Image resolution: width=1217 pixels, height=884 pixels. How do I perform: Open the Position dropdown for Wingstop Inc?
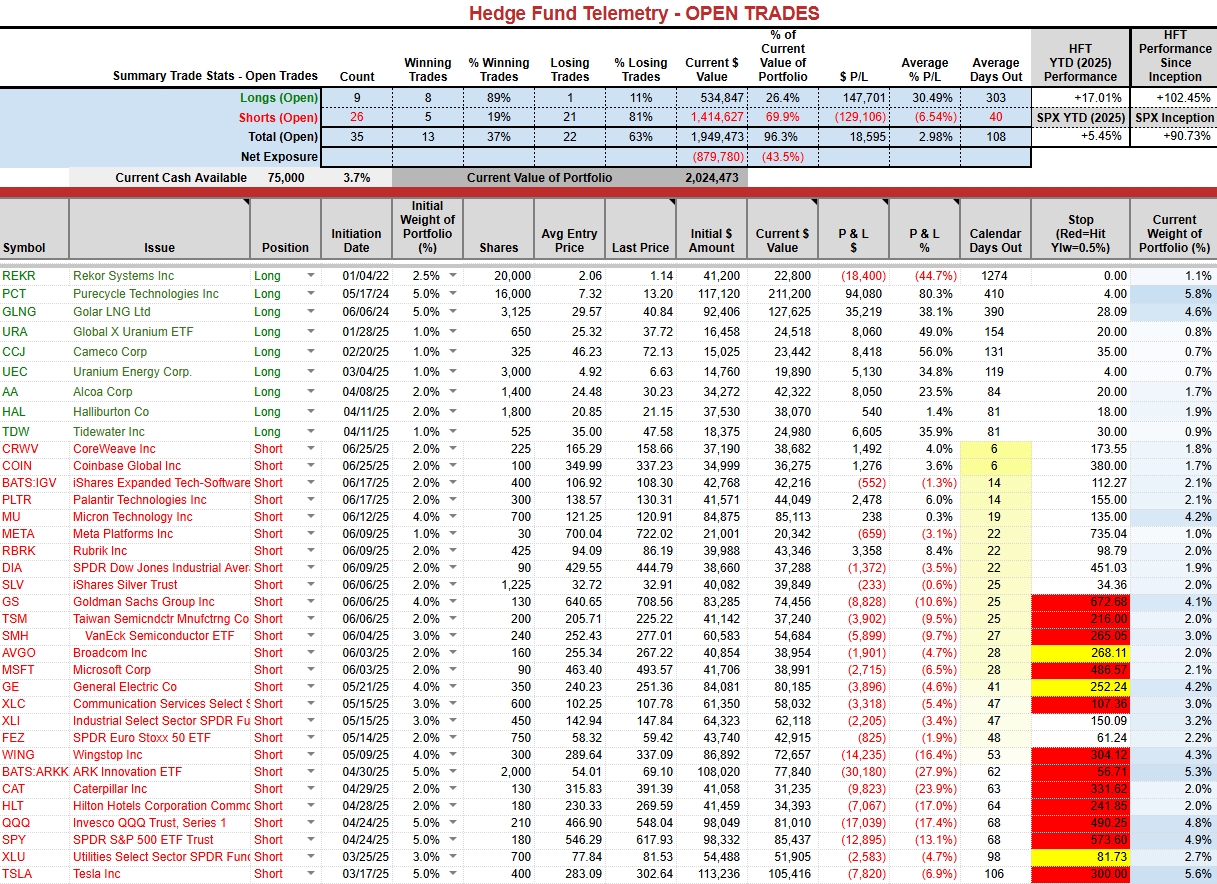click(x=310, y=755)
